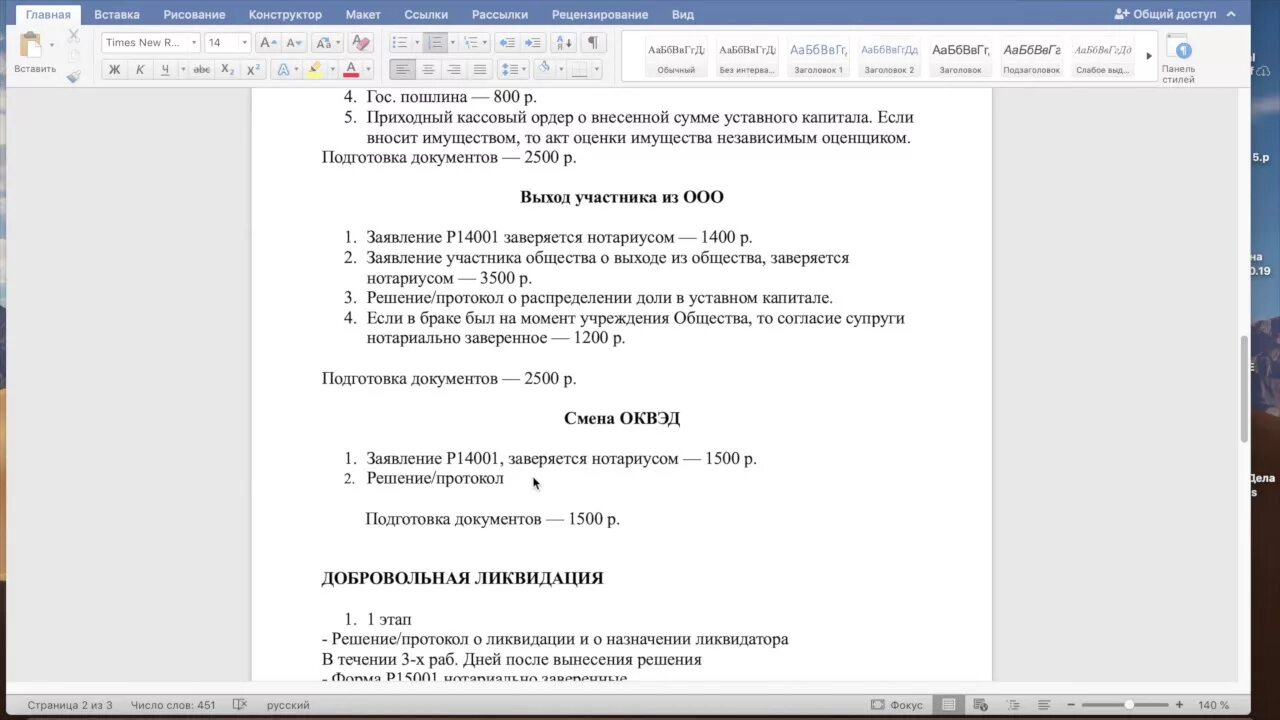Open the highlight color dropdown arrow
This screenshot has width=1280, height=720.
pos(331,69)
